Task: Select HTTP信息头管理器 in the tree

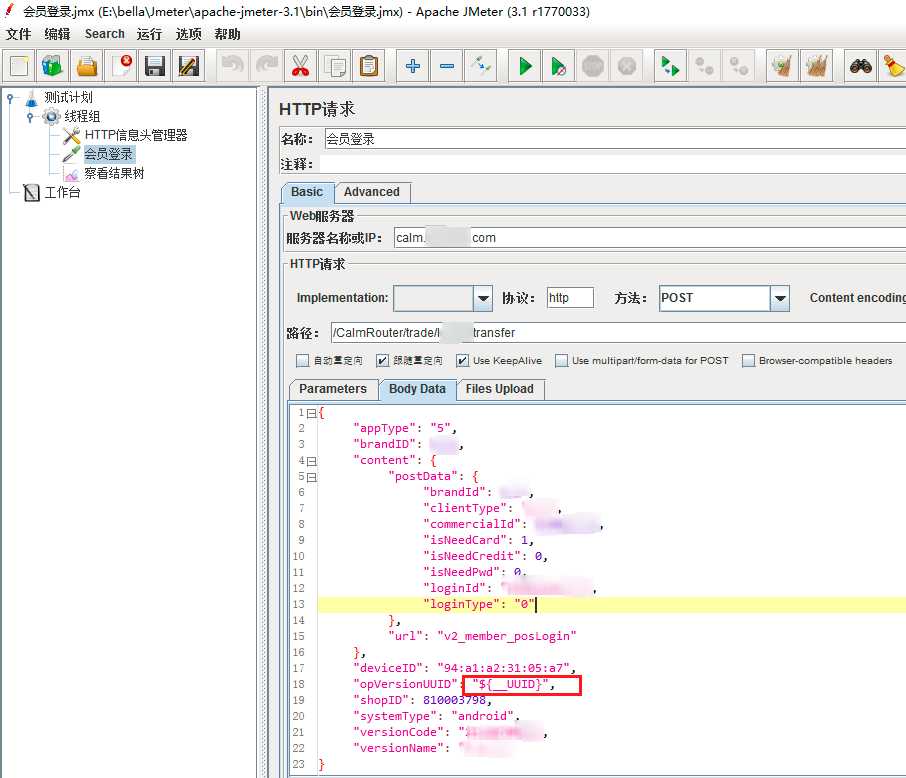Action: (x=136, y=135)
